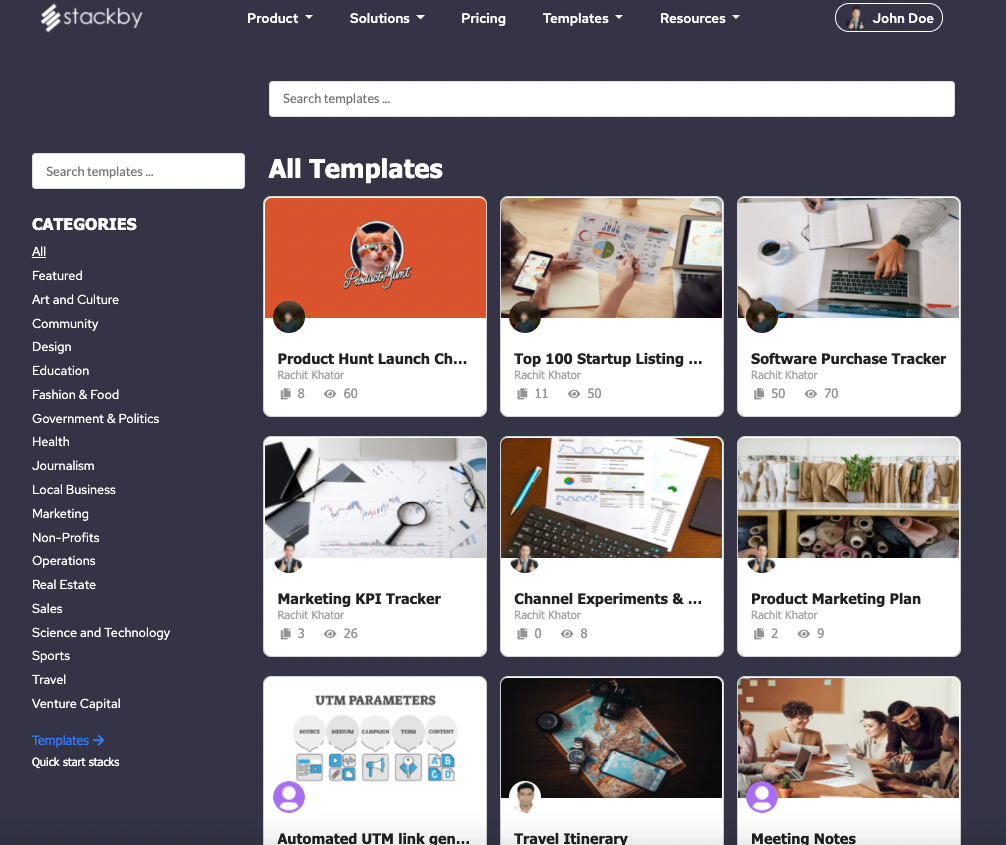
Task: Click purple user avatar on UTM card
Action: [289, 797]
